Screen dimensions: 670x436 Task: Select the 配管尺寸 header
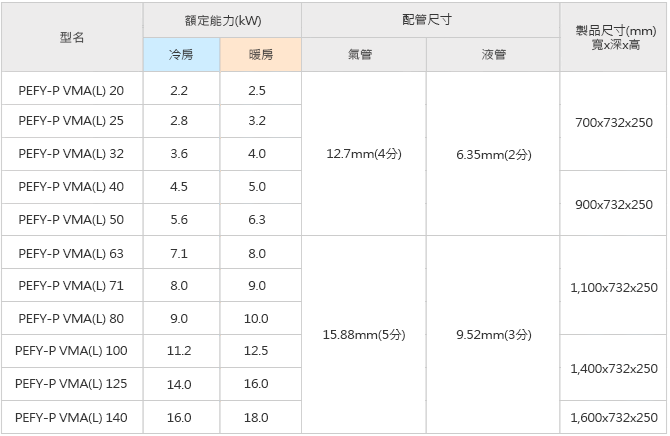[430, 20]
